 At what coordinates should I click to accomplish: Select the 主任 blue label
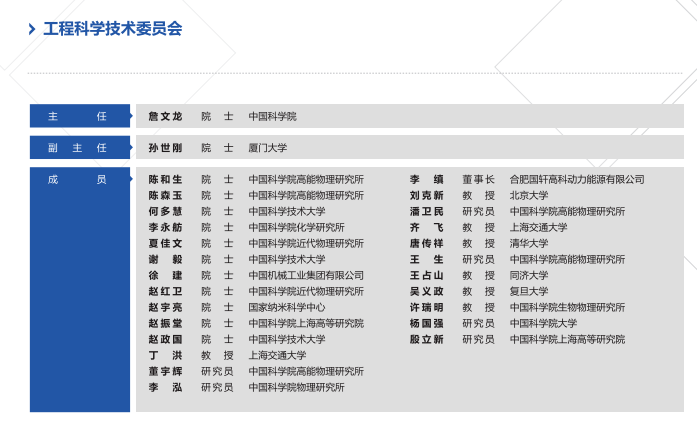(80, 116)
